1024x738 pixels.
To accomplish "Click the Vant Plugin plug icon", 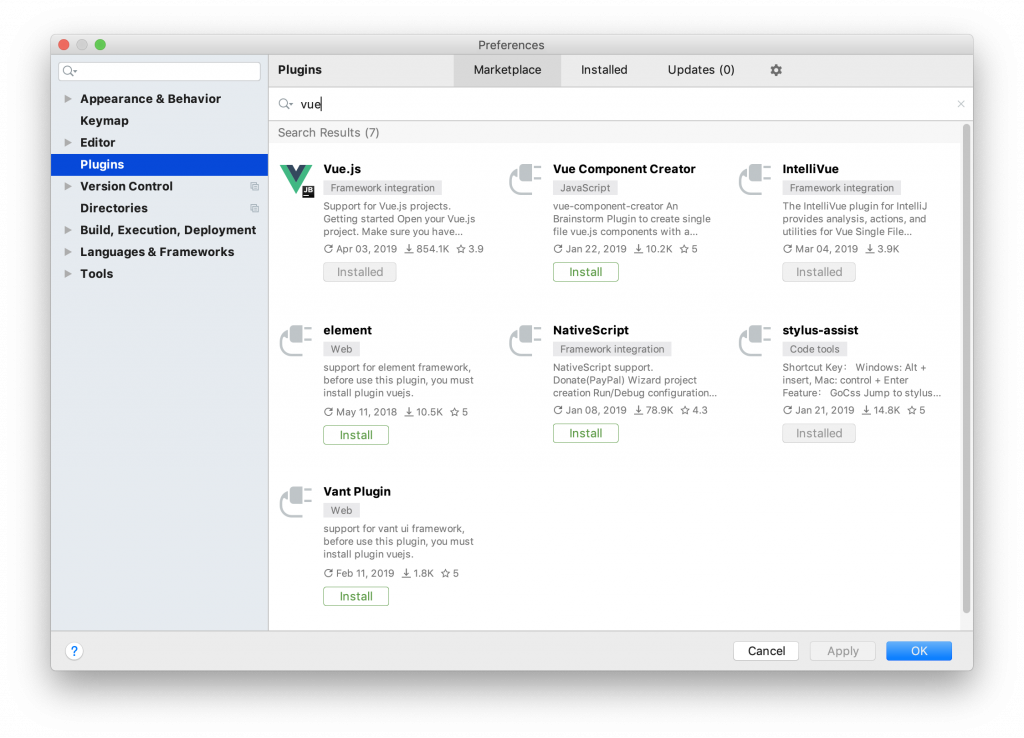I will [x=296, y=502].
